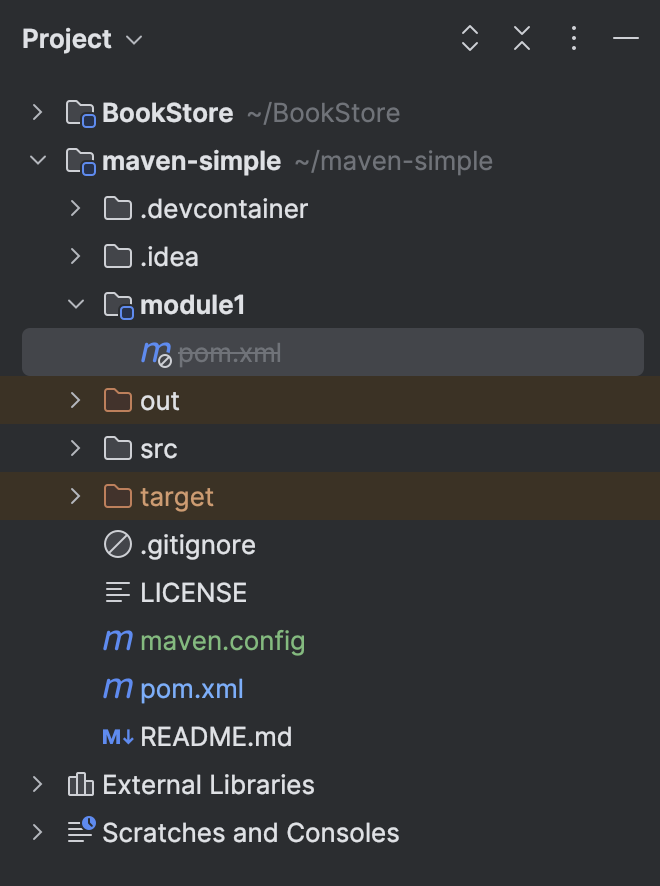Click the Collapse All icon in the toolbar
Image resolution: width=660 pixels, height=886 pixels.
[521, 38]
